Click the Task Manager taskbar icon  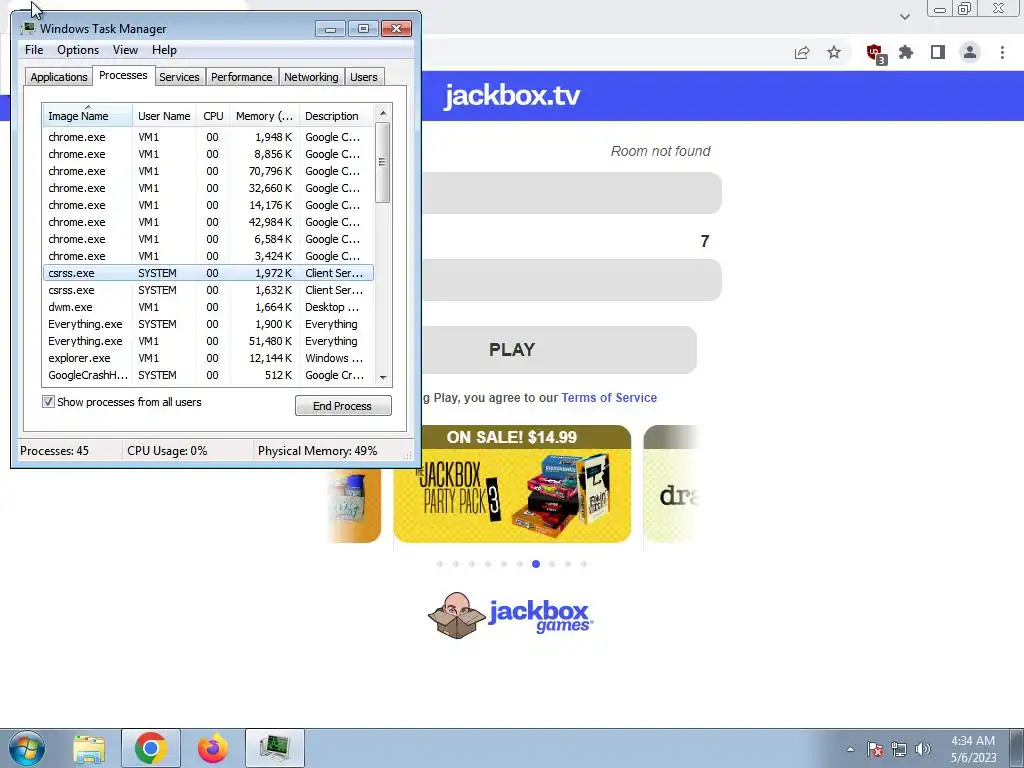[x=275, y=748]
